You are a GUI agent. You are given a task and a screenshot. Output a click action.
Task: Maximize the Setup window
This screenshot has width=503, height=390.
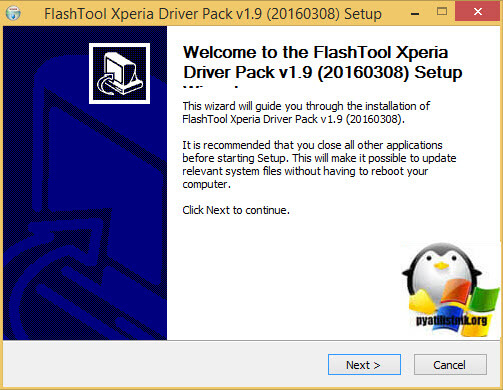pos(442,12)
